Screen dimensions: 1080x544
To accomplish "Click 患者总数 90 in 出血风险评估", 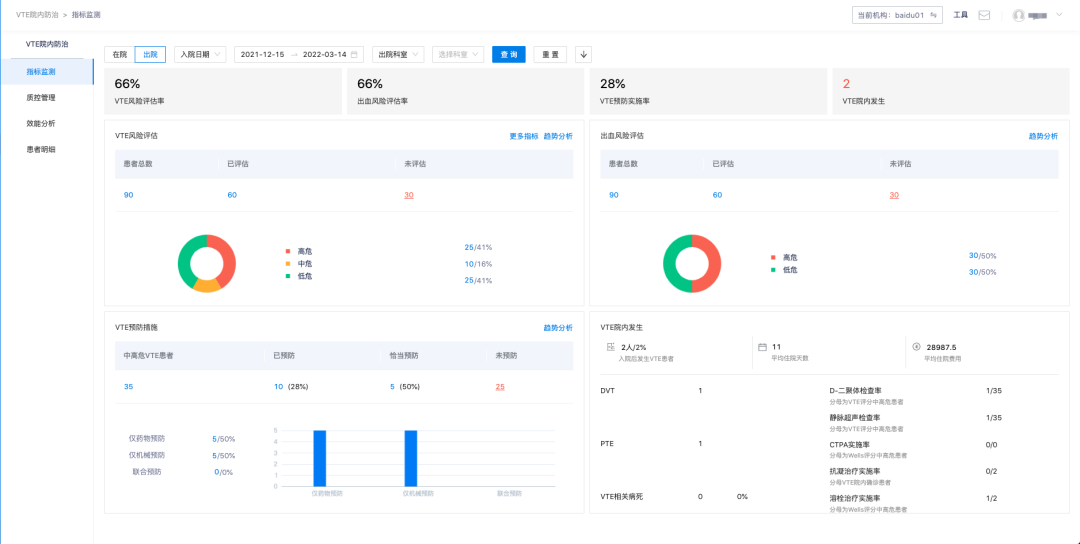I will tap(614, 196).
